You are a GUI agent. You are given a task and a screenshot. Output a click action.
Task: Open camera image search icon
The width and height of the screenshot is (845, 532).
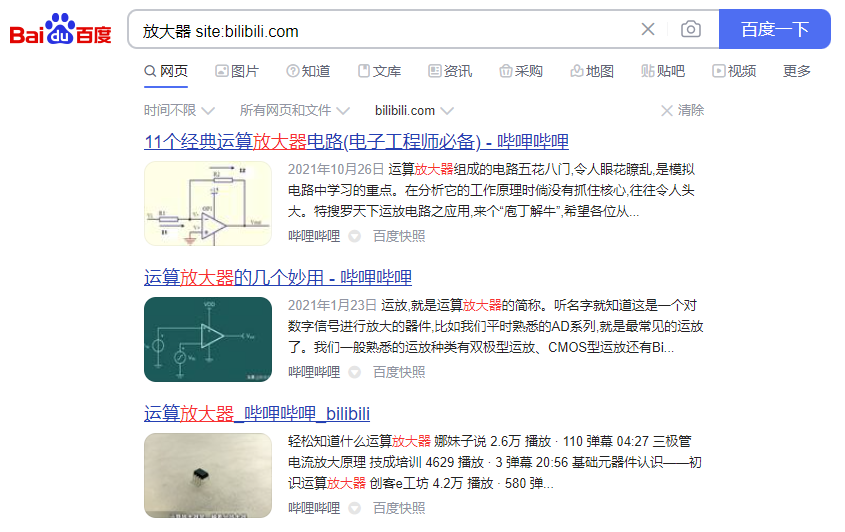(690, 29)
